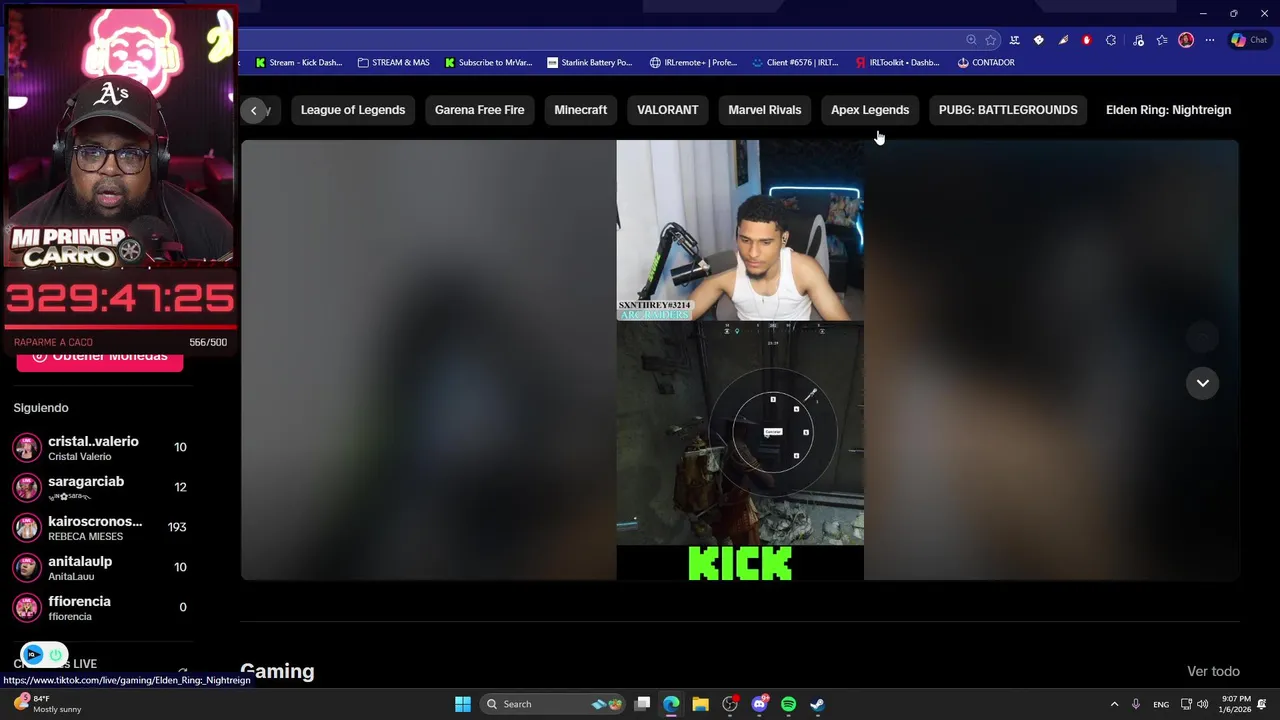Select the League of Legends category
The width and height of the screenshot is (1280, 720).
click(x=353, y=110)
